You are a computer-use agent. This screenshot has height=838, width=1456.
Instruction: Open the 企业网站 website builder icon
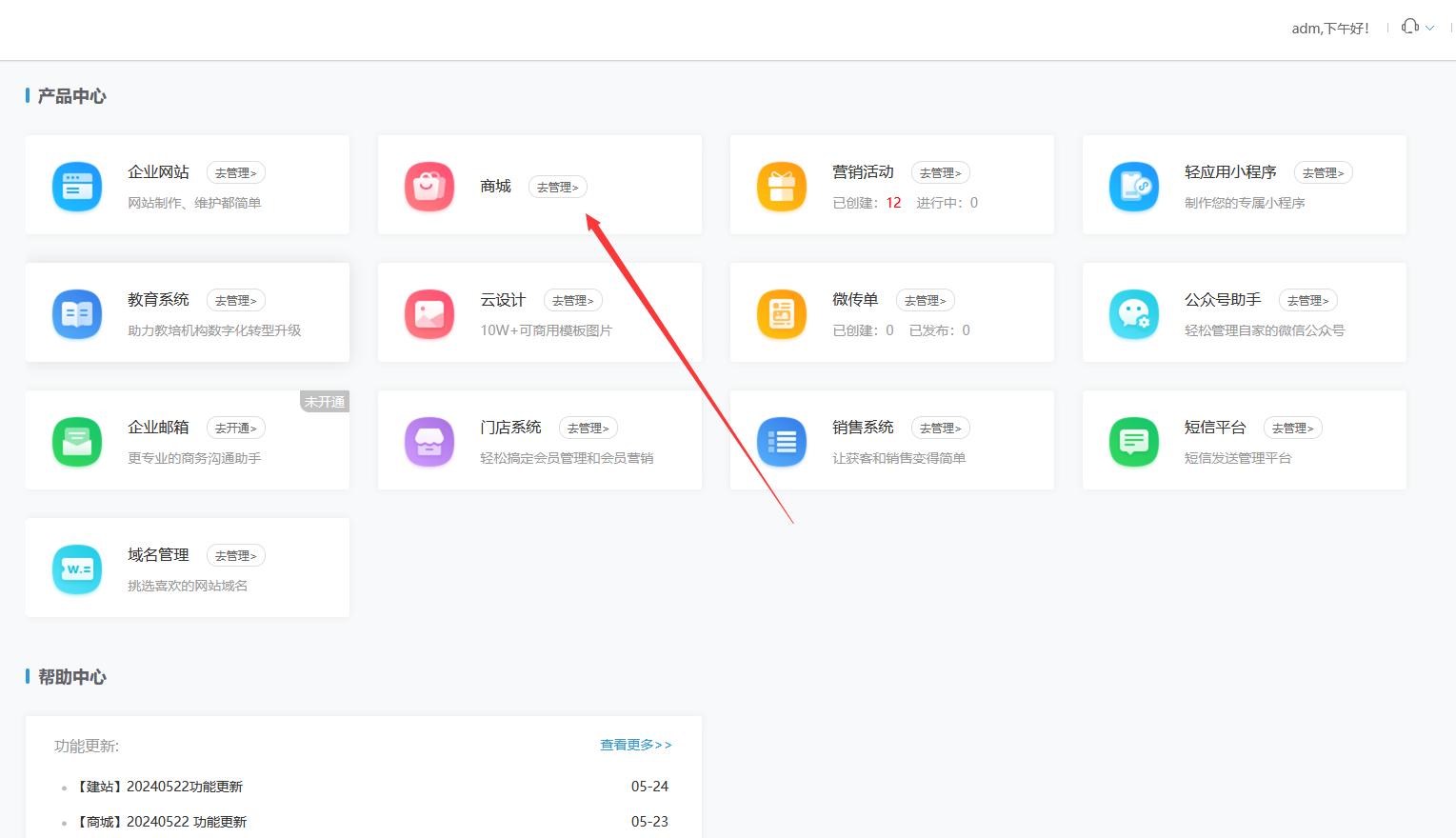76,187
